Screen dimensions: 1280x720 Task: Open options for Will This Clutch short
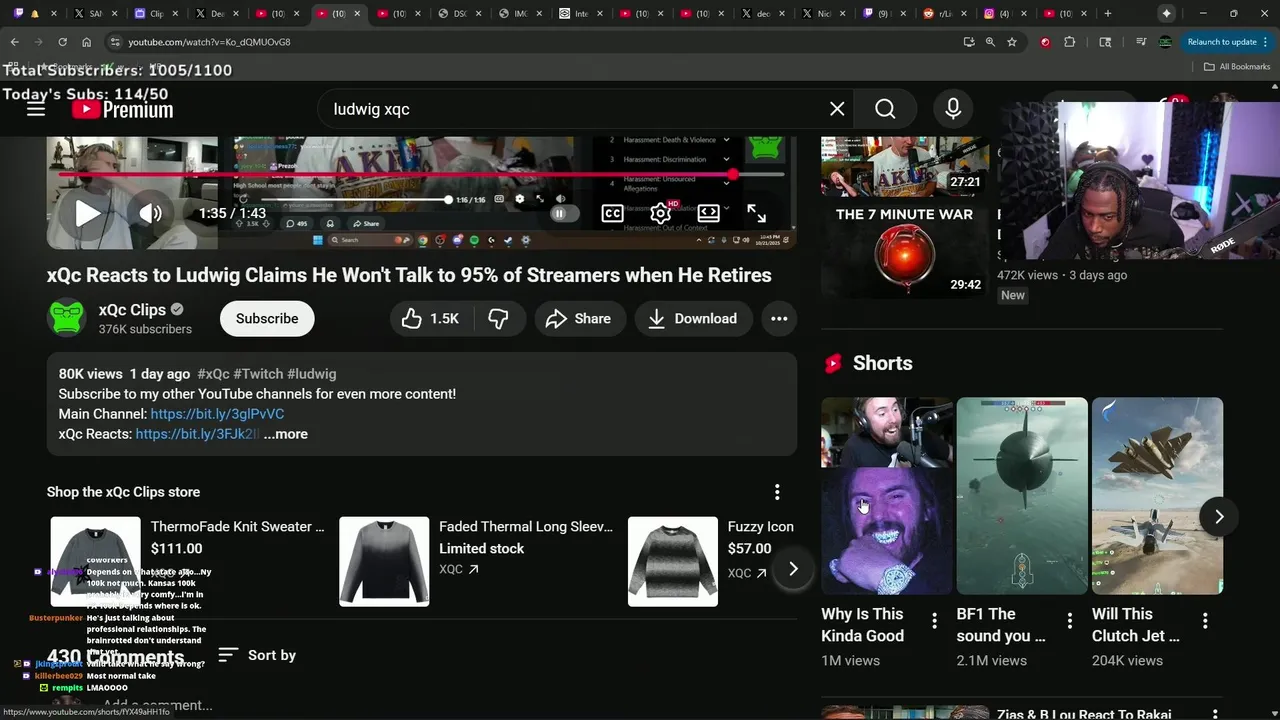coord(1205,621)
